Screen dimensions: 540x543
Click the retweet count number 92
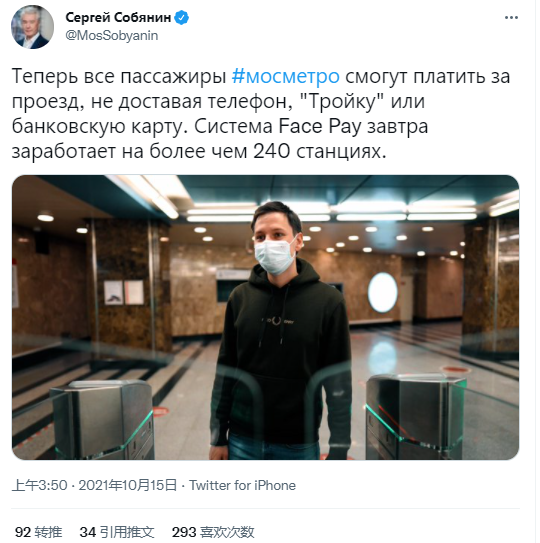click(x=23, y=532)
